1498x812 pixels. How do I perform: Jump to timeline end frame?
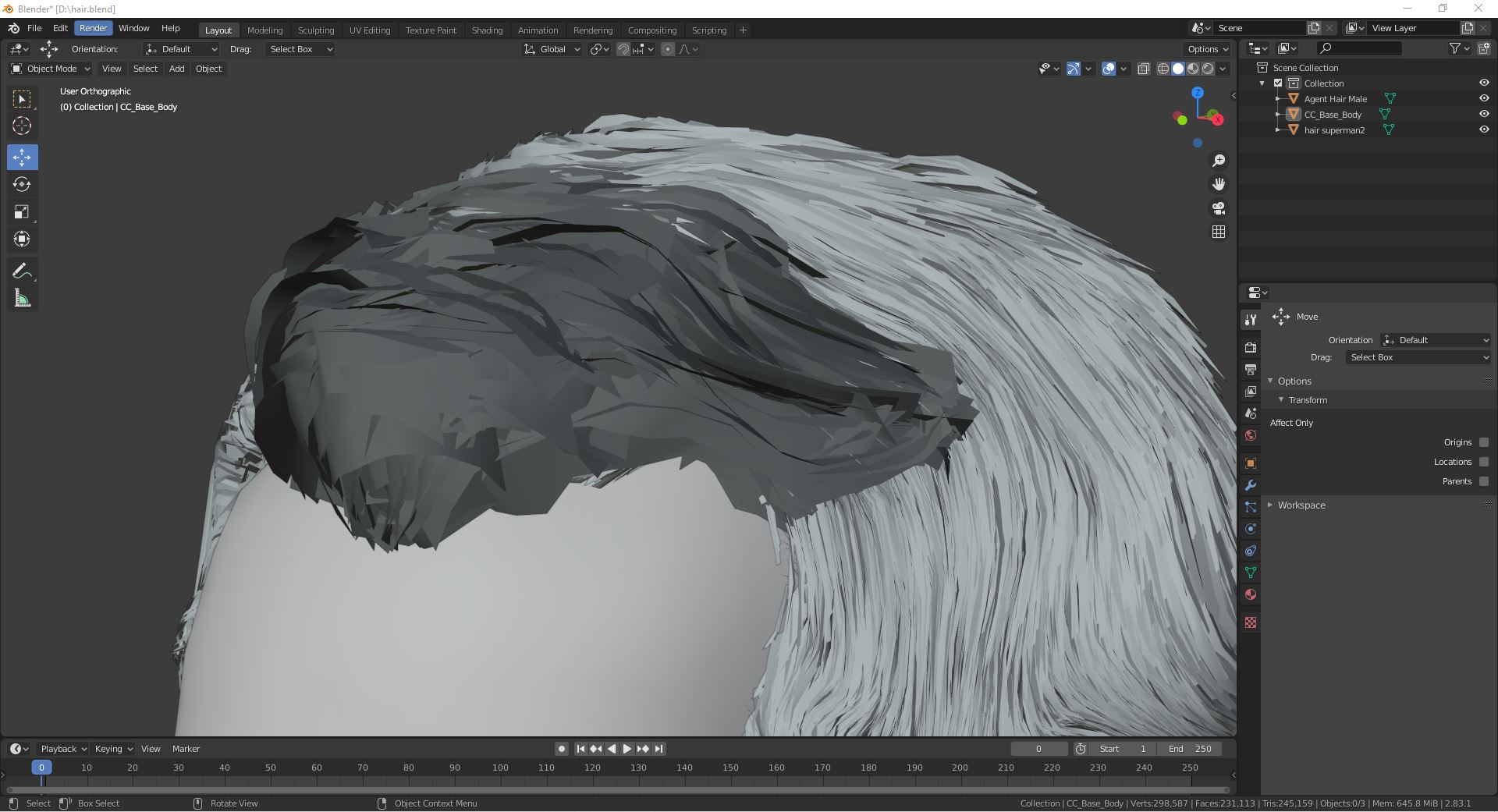(658, 749)
